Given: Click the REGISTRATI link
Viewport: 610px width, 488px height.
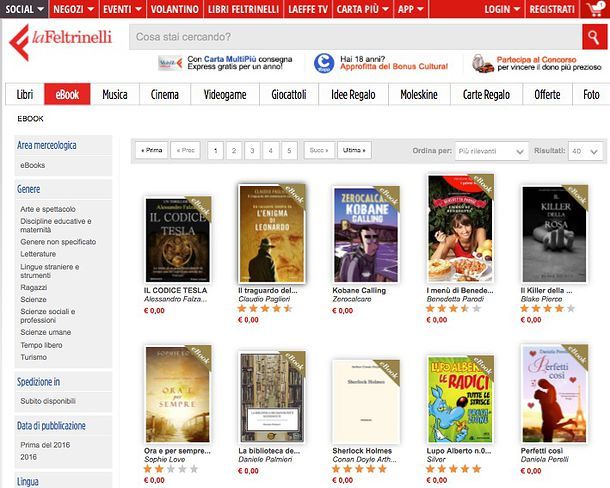Looking at the screenshot, I should pyautogui.click(x=552, y=9).
